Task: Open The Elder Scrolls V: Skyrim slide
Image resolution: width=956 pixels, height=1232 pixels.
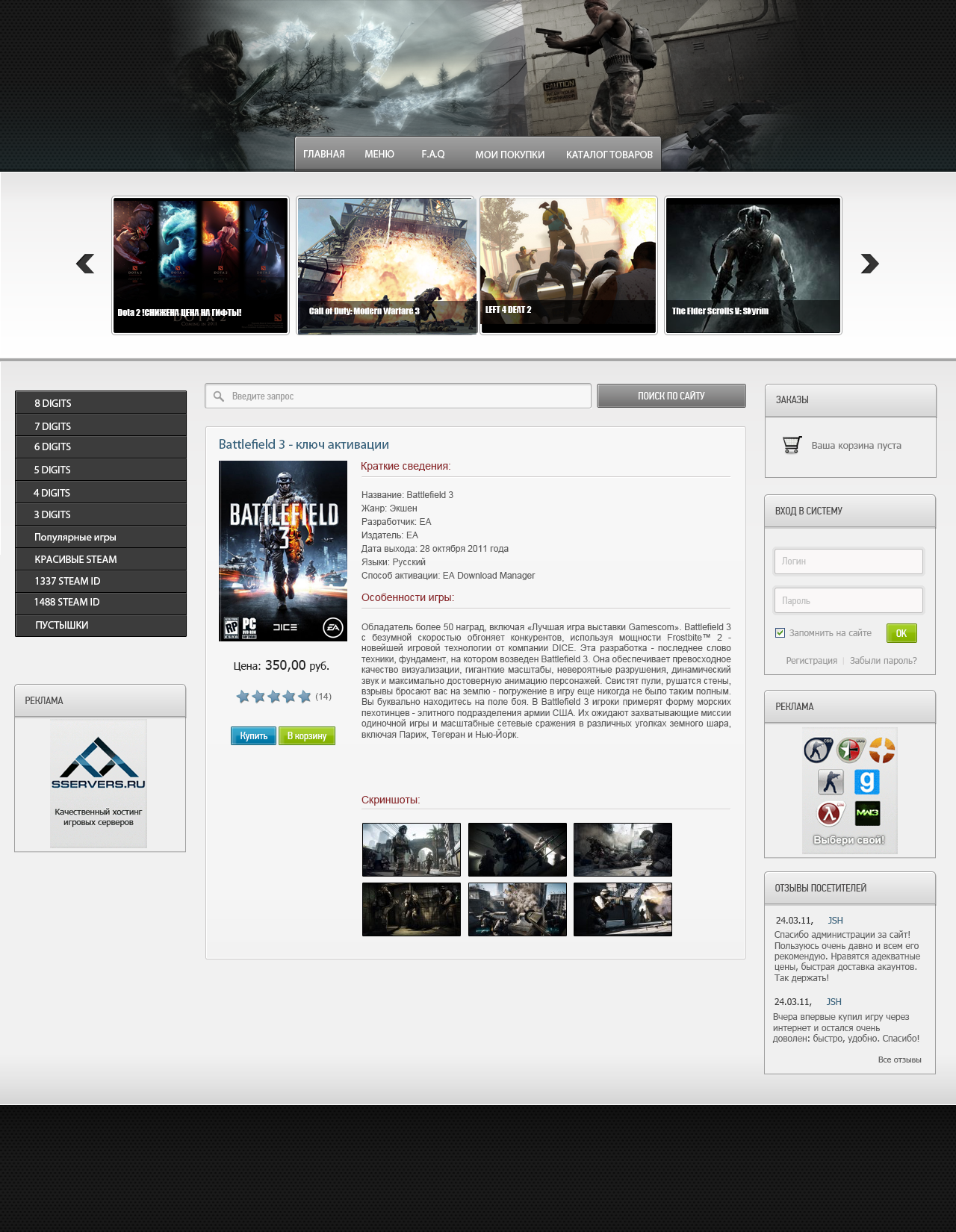Action: coord(753,265)
